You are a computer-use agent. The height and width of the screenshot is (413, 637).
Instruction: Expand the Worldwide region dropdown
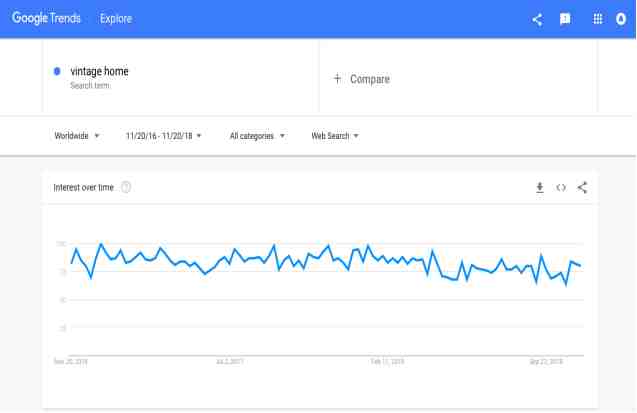click(x=77, y=136)
